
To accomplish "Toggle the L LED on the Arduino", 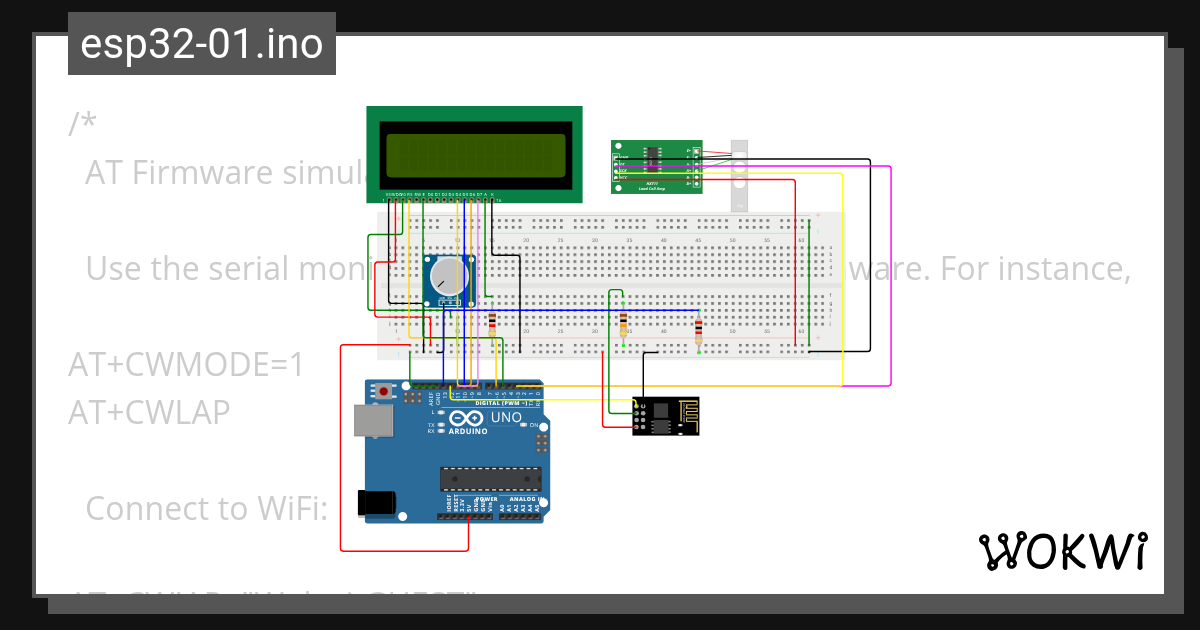I will 441,411.
